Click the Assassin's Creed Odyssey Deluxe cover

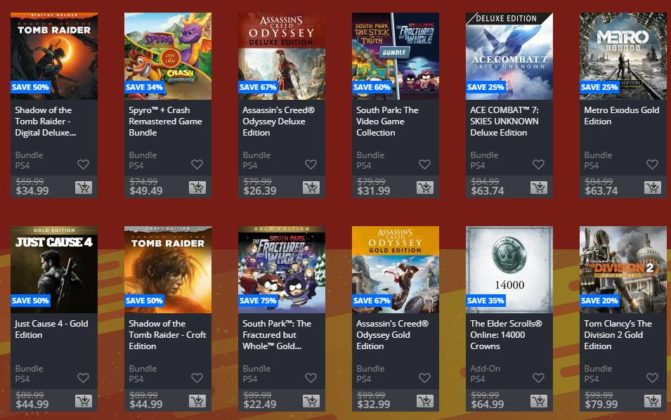[282, 56]
